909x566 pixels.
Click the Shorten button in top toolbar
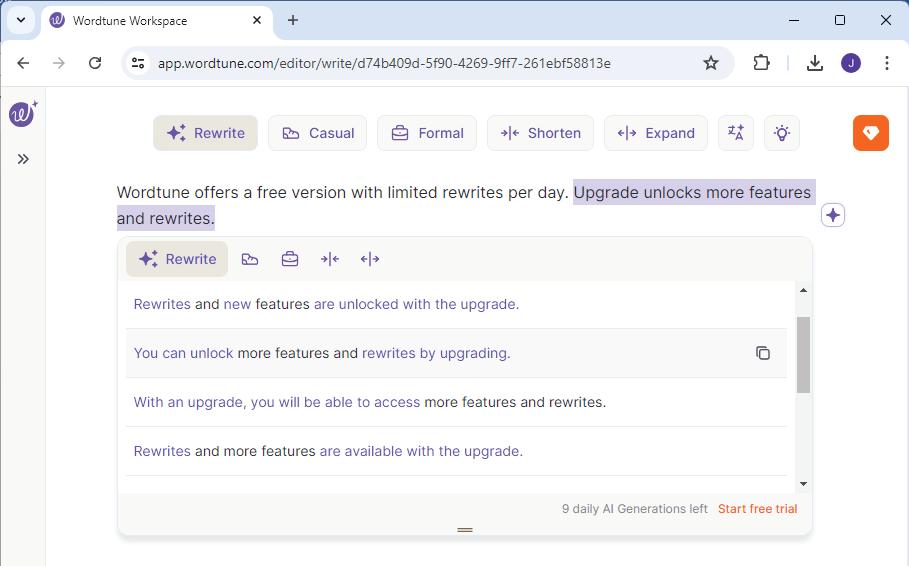pos(540,133)
